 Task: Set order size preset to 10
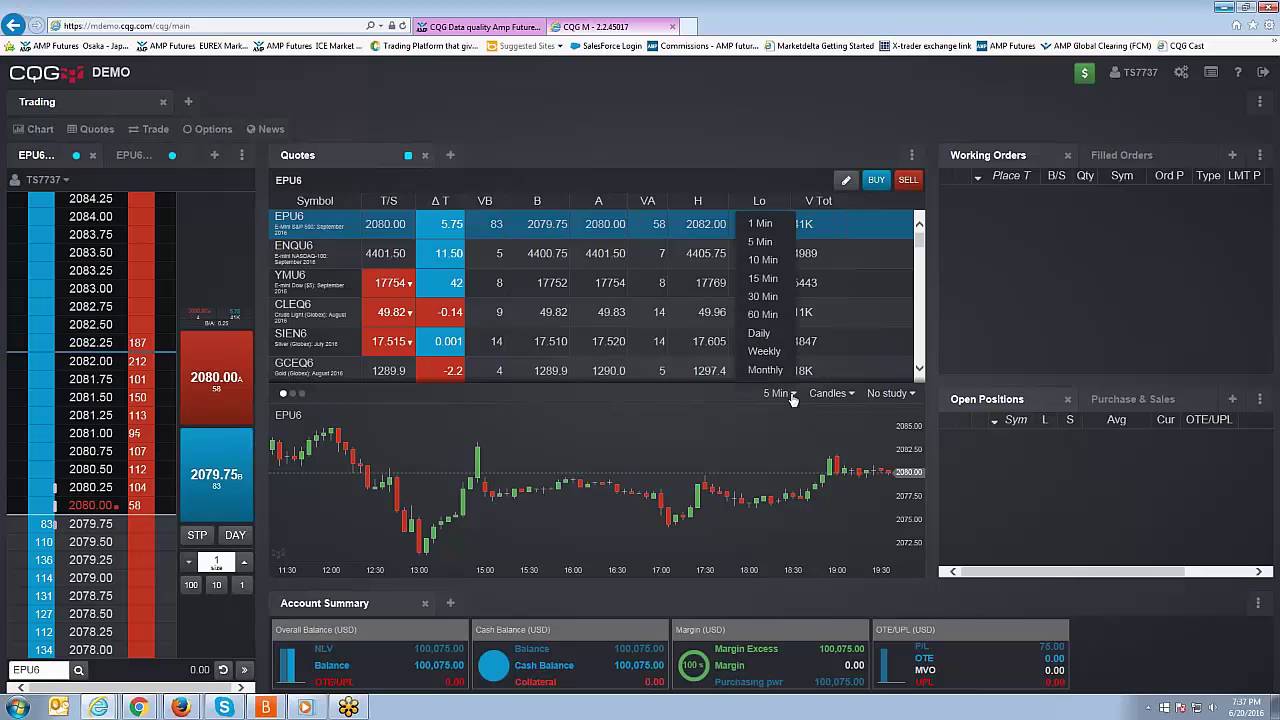coord(216,585)
